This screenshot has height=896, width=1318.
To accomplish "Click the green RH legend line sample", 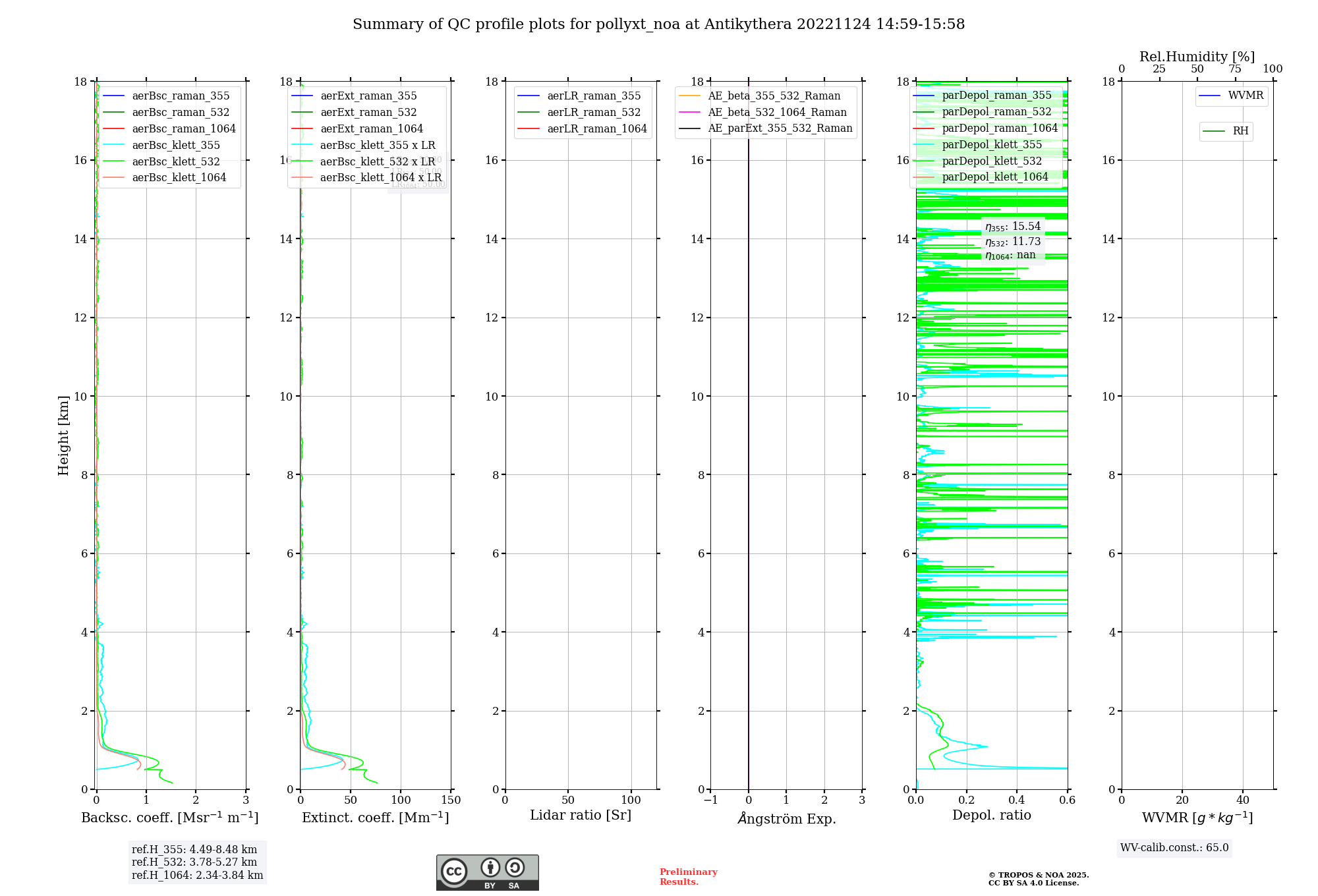I will (x=1214, y=132).
